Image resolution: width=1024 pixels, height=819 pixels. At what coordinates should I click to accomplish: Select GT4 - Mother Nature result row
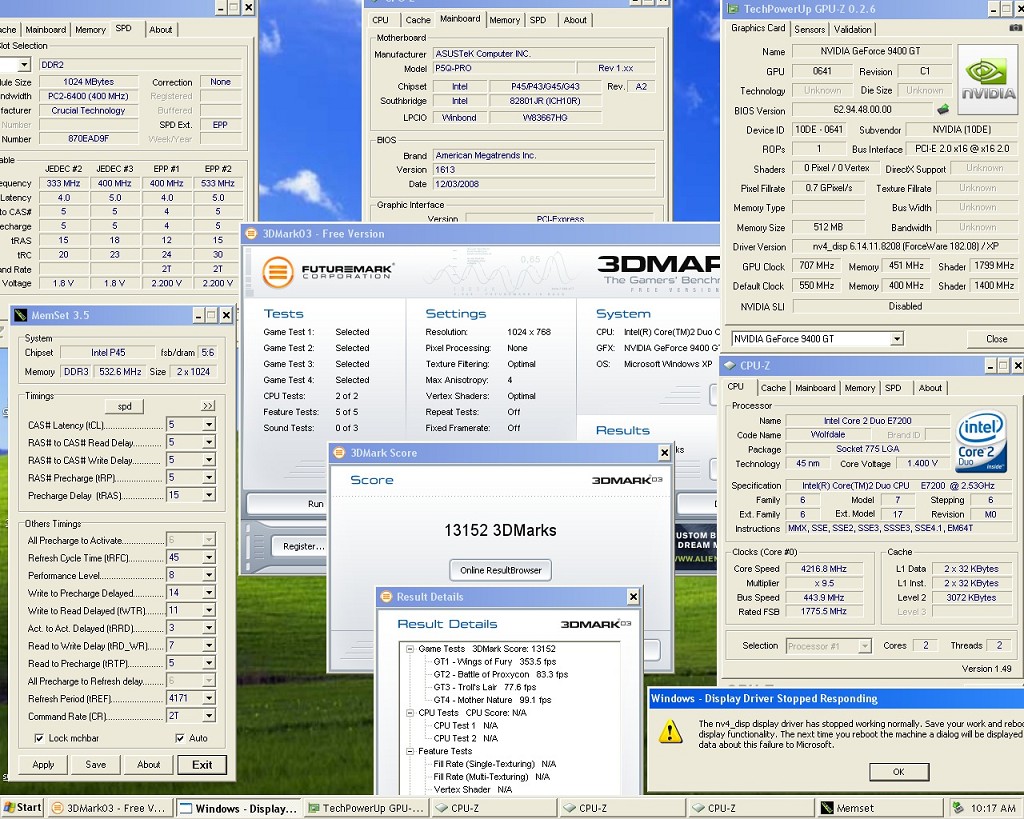(x=492, y=700)
